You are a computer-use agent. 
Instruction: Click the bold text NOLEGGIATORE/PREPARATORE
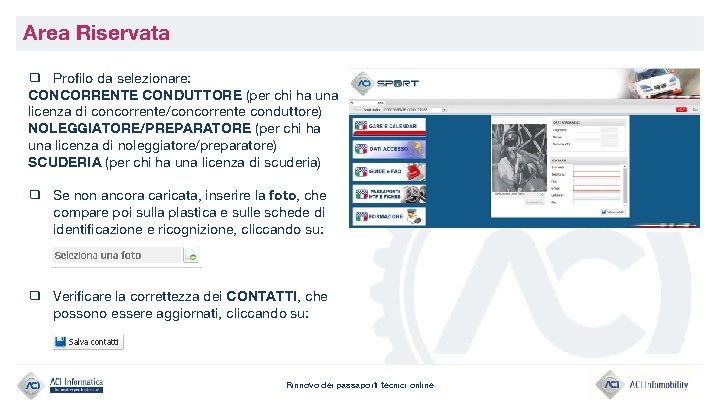coord(140,128)
